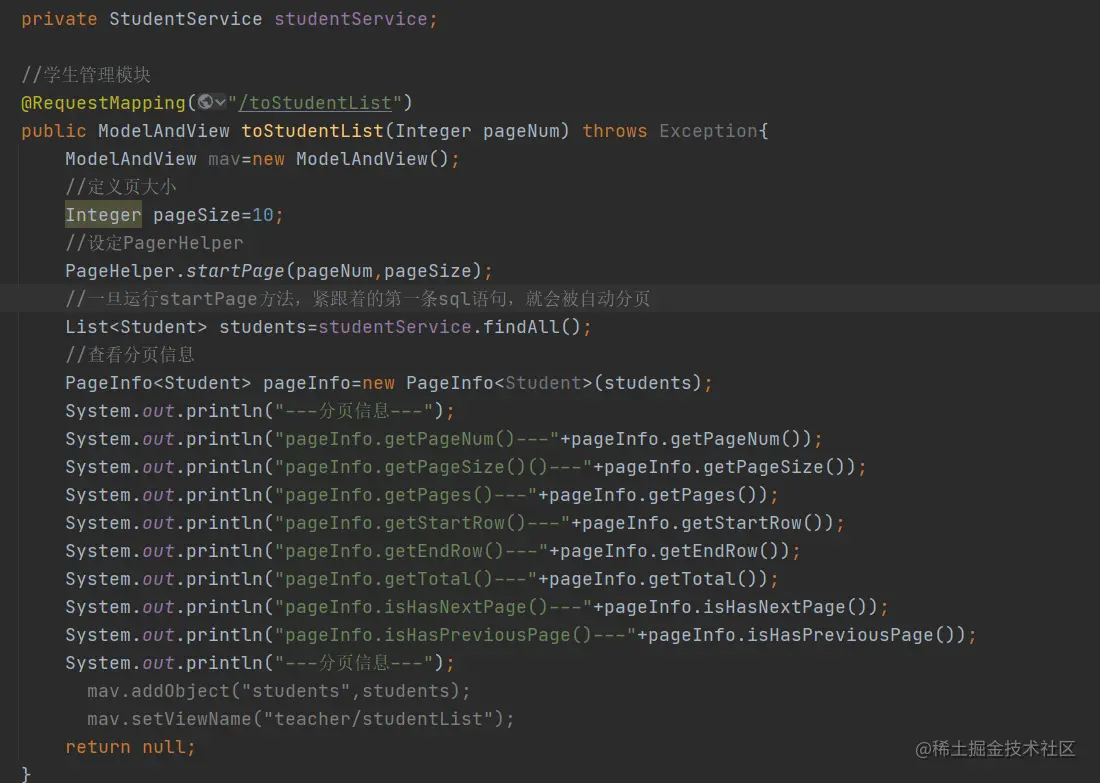The width and height of the screenshot is (1100, 783).
Task: Click the "---分页信息---" println just above mav.addObject
Action: coord(260,663)
